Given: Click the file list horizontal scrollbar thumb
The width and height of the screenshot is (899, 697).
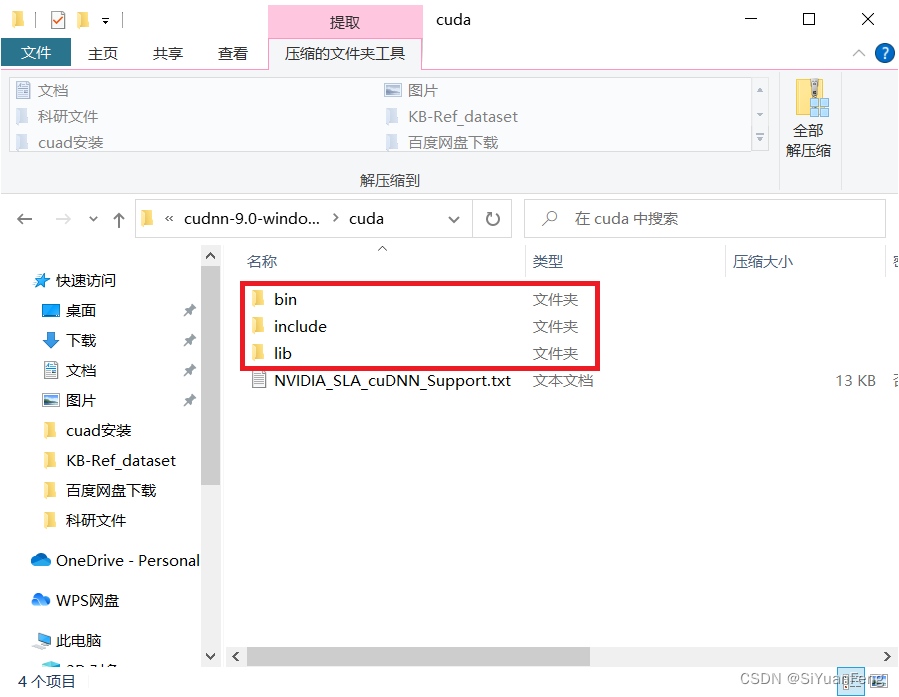Looking at the screenshot, I should pos(418,656).
